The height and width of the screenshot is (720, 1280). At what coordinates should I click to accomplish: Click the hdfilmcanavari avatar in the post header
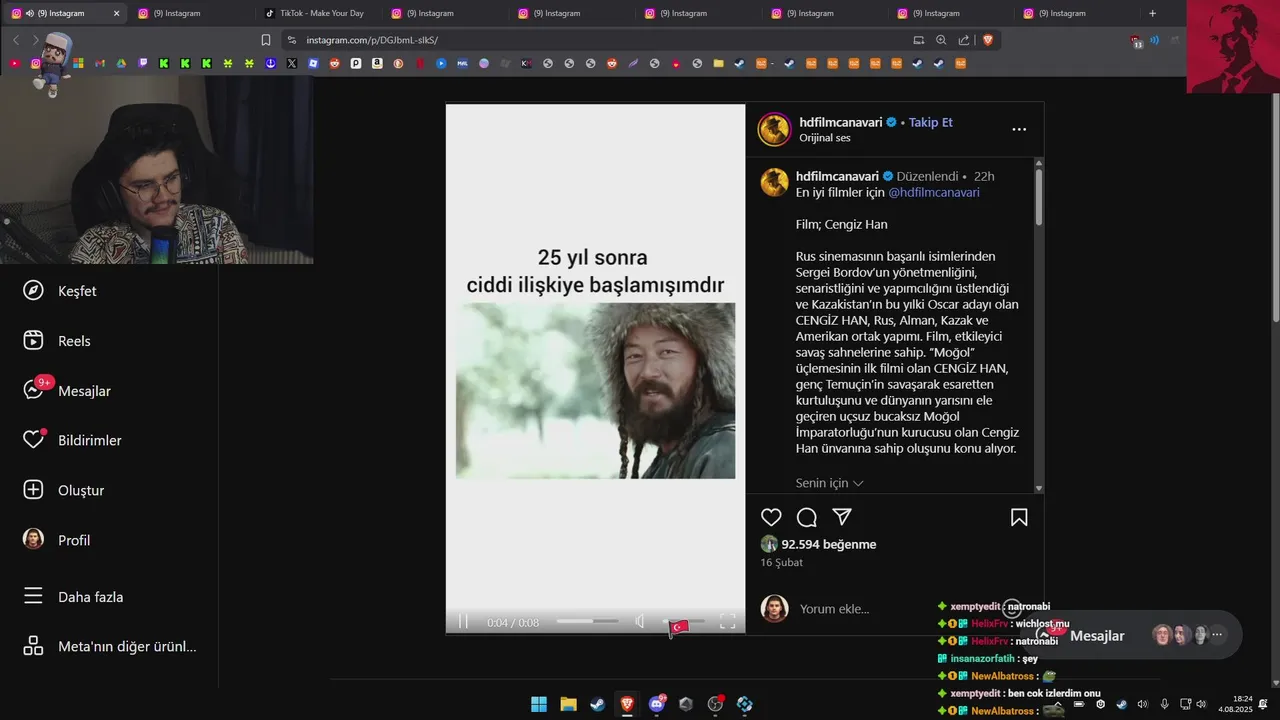tap(774, 129)
